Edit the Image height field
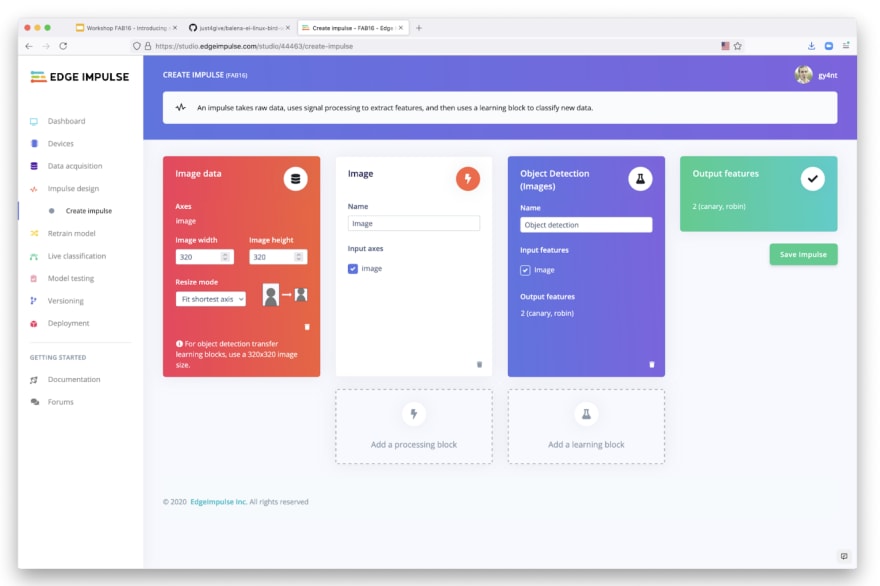The width and height of the screenshot is (880, 586). [x=278, y=257]
